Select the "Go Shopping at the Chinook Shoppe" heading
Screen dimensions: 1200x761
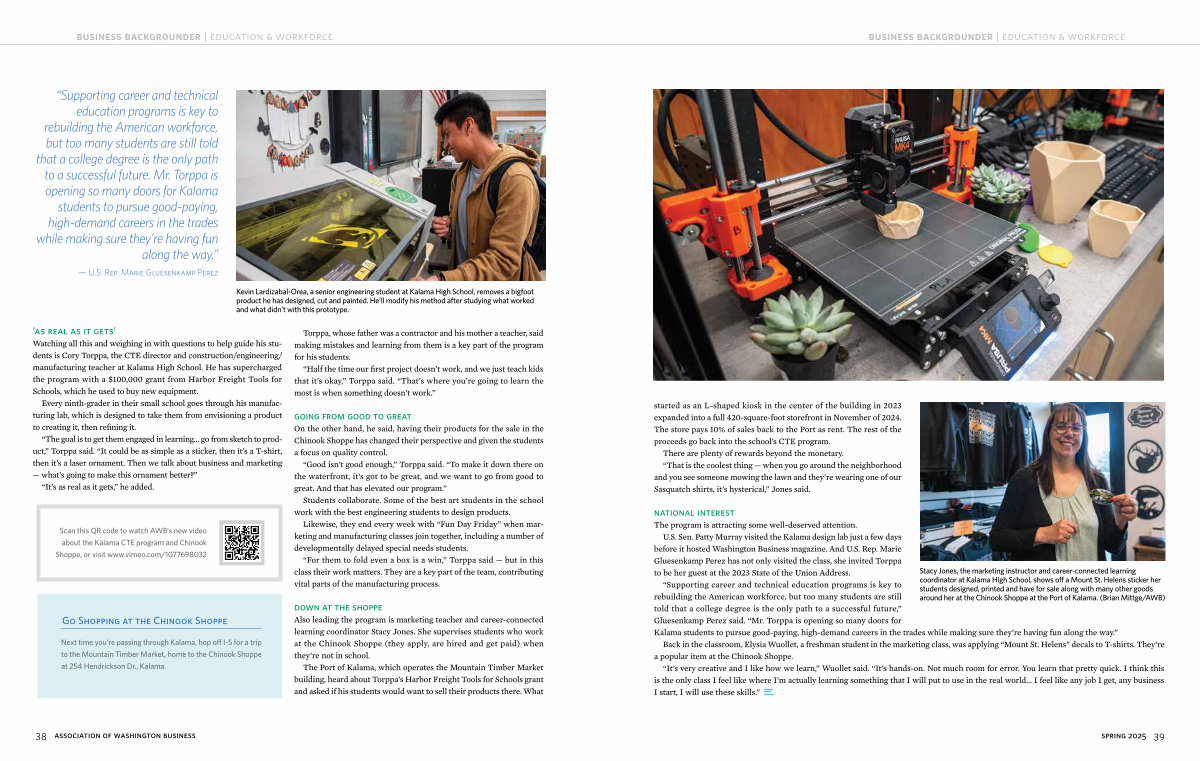(144, 621)
